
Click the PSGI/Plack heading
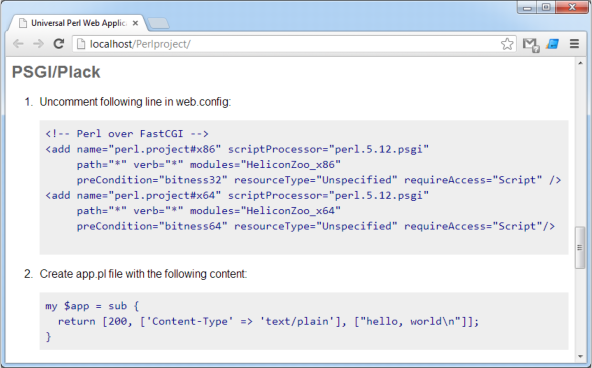(56, 72)
